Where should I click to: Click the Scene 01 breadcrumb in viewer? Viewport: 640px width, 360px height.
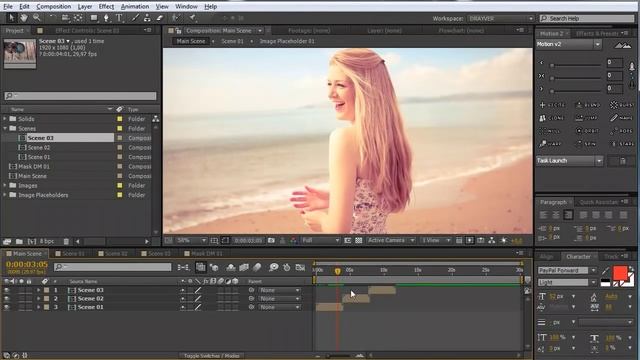(232, 41)
